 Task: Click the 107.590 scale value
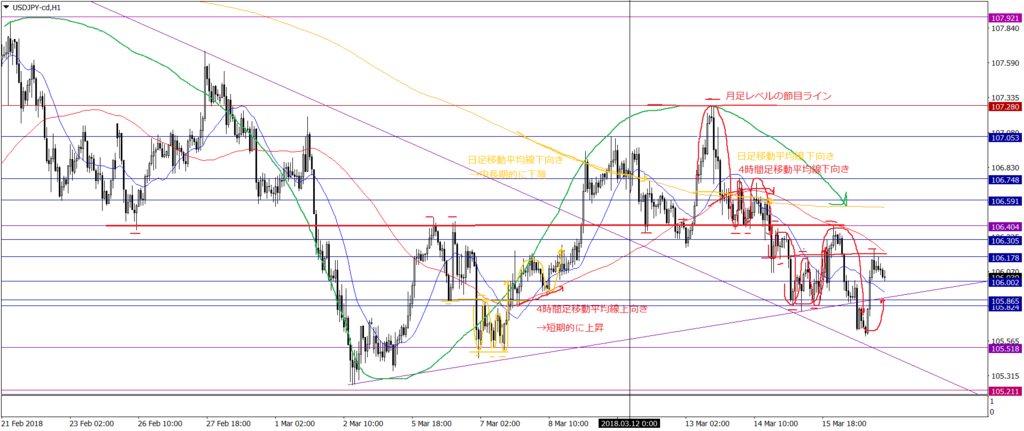(x=1006, y=63)
